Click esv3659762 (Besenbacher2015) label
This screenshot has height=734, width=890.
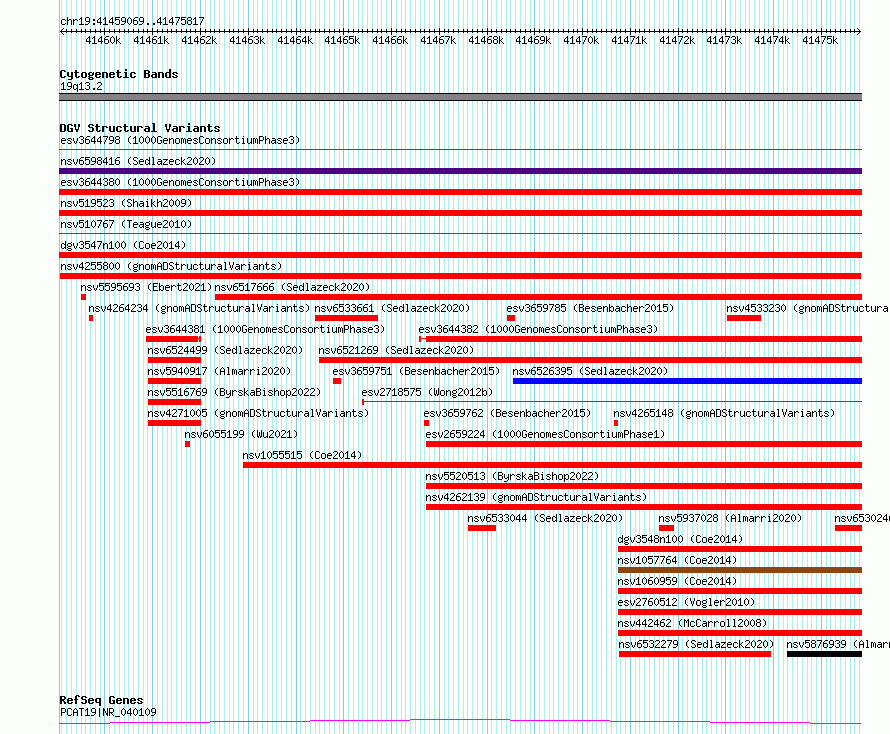[507, 413]
